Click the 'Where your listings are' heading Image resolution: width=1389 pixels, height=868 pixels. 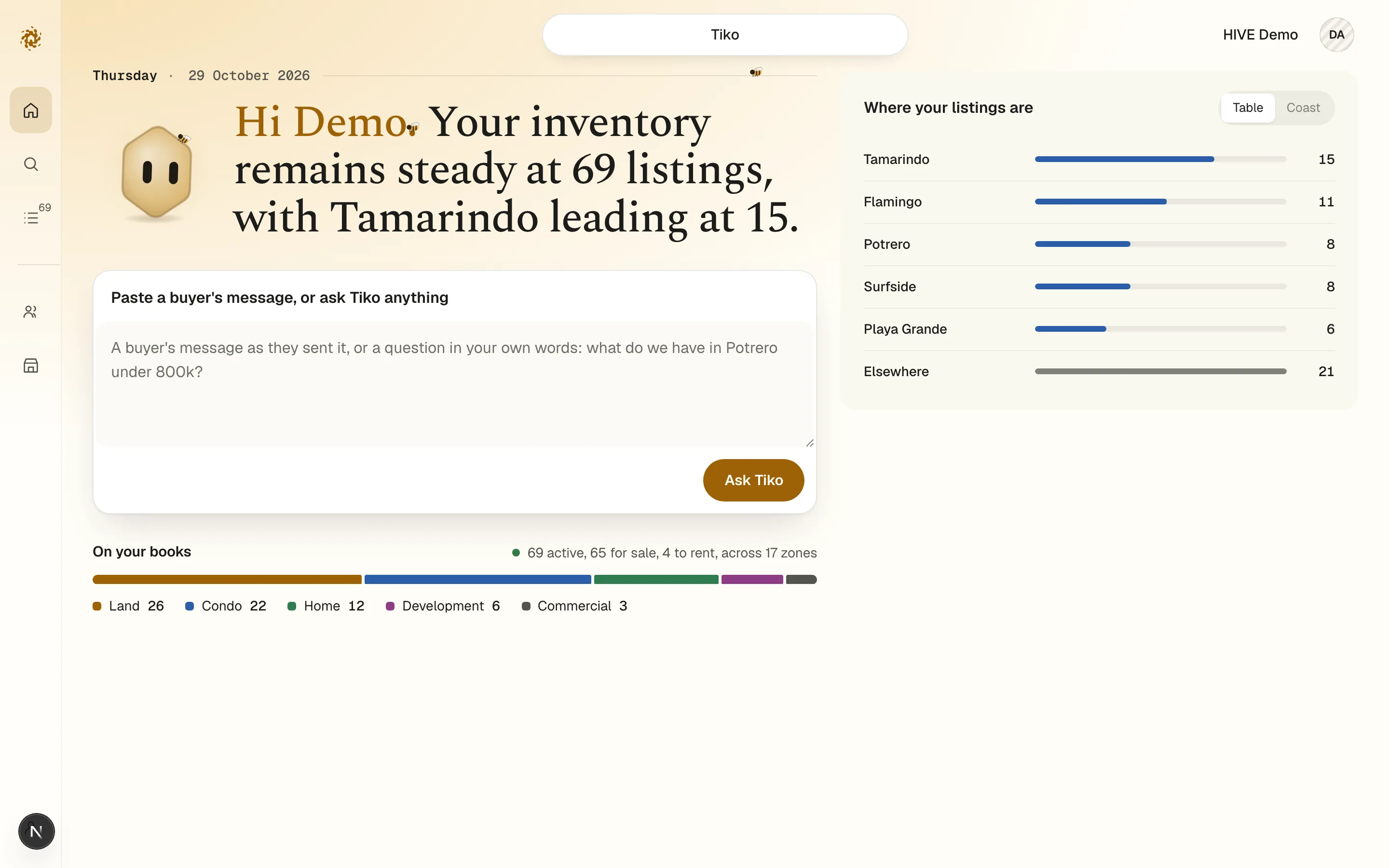(x=948, y=108)
